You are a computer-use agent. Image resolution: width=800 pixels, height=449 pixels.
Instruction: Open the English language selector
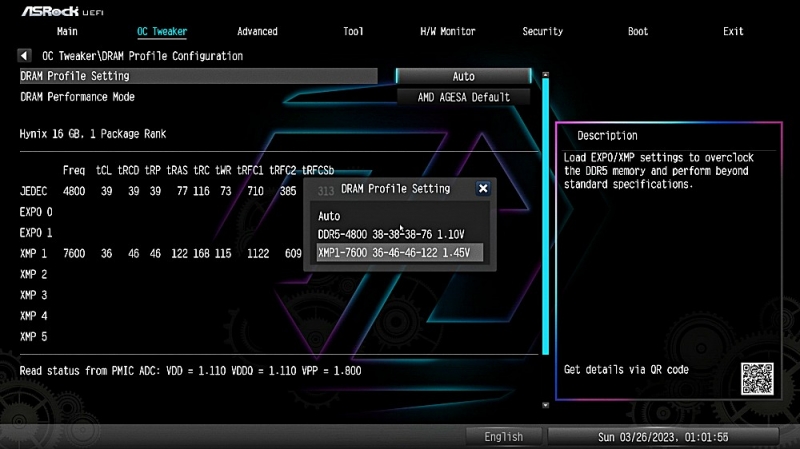[503, 437]
